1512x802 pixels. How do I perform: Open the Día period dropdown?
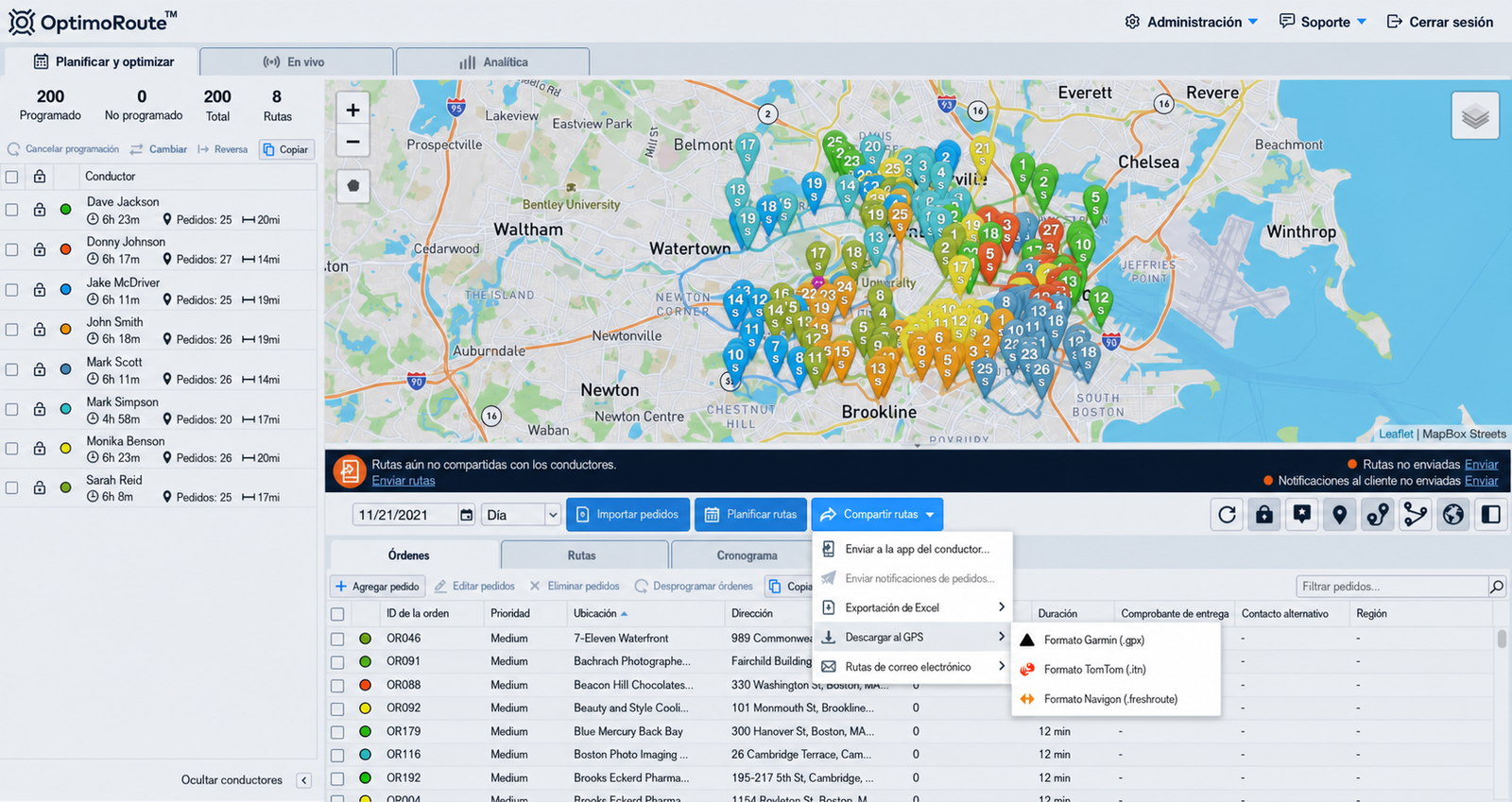click(522, 515)
